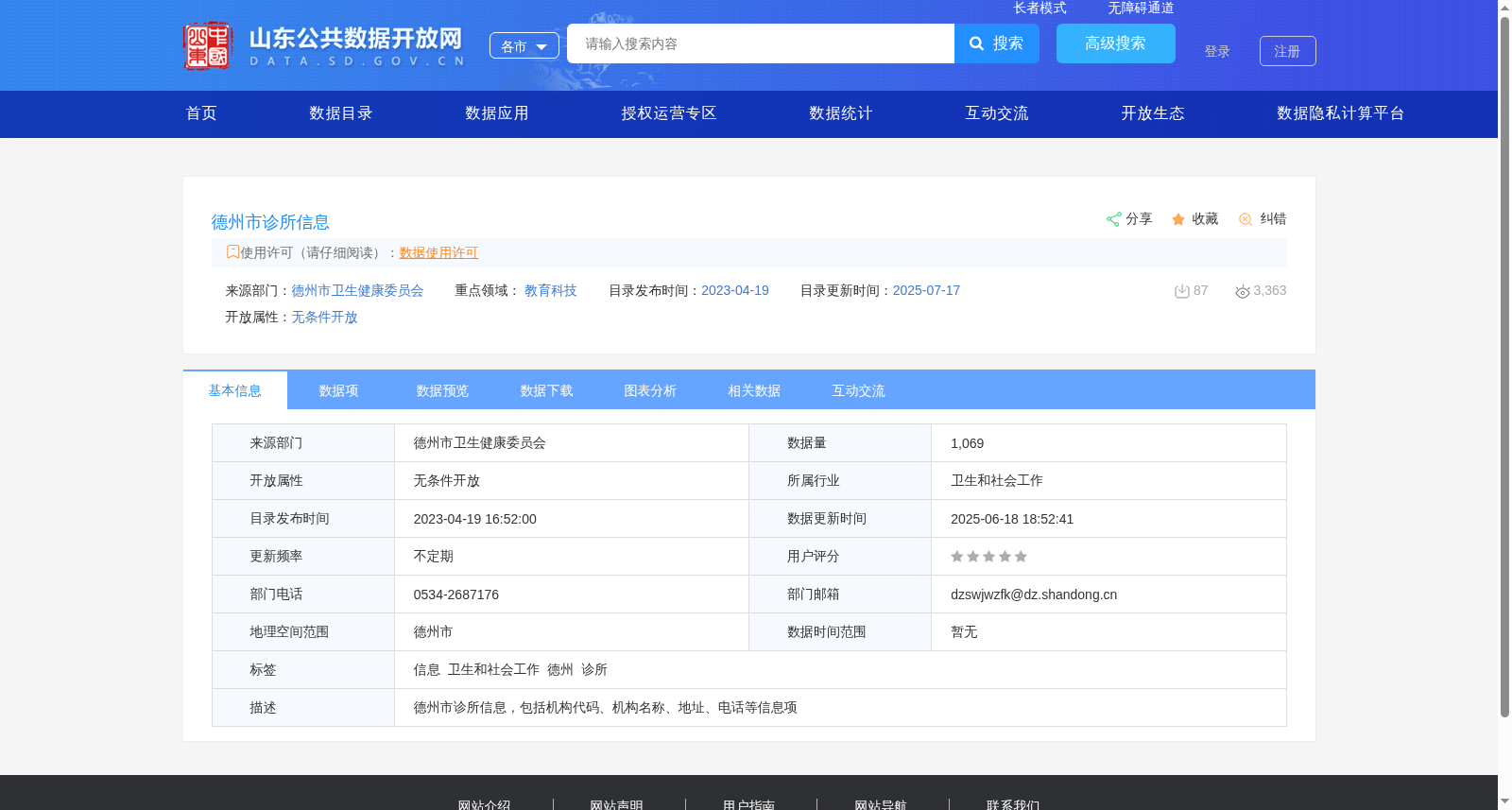The height and width of the screenshot is (810, 1512).
Task: Click the vertical page scrollbar
Action: click(x=1504, y=365)
